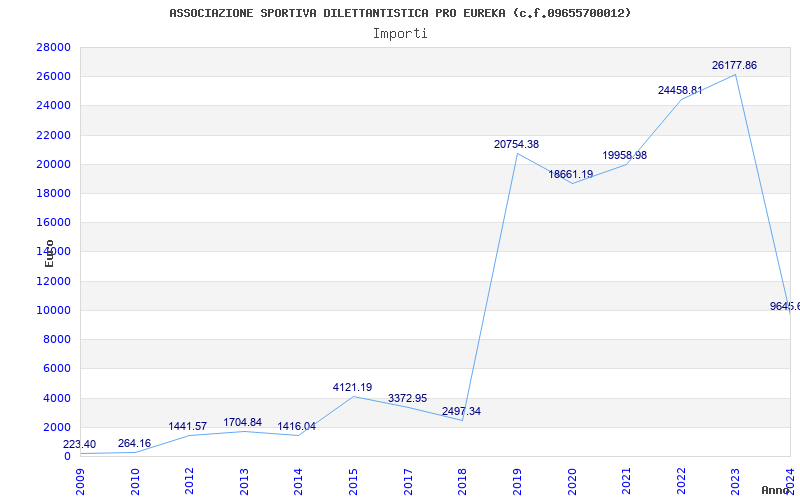The height and width of the screenshot is (500, 800).
Task: Click the y-axis value 8000
Action: click(x=56, y=339)
